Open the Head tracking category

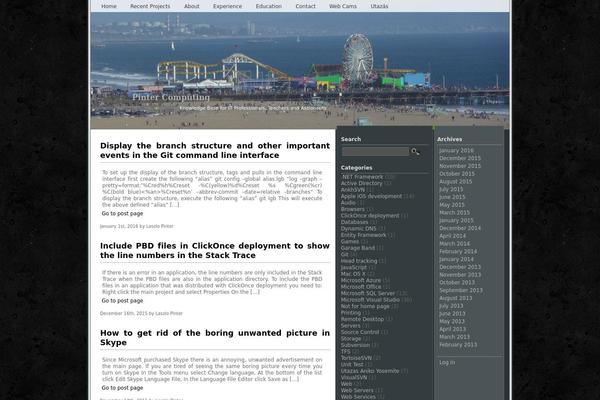coord(359,261)
